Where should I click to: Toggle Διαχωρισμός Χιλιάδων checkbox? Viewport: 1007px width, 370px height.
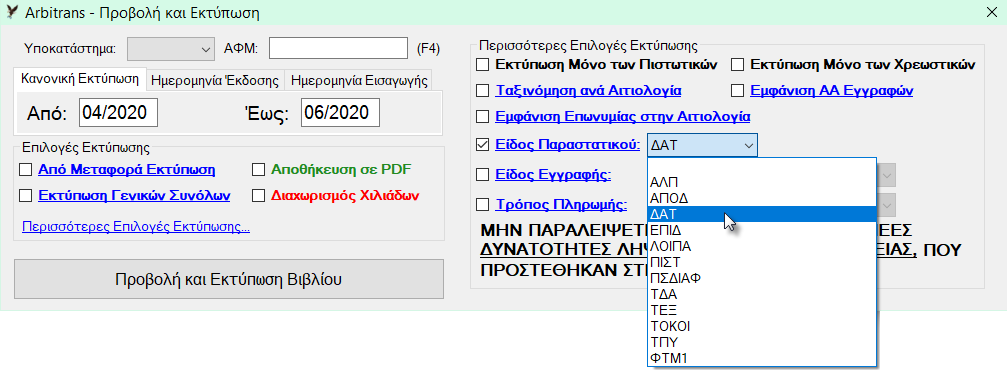(258, 195)
